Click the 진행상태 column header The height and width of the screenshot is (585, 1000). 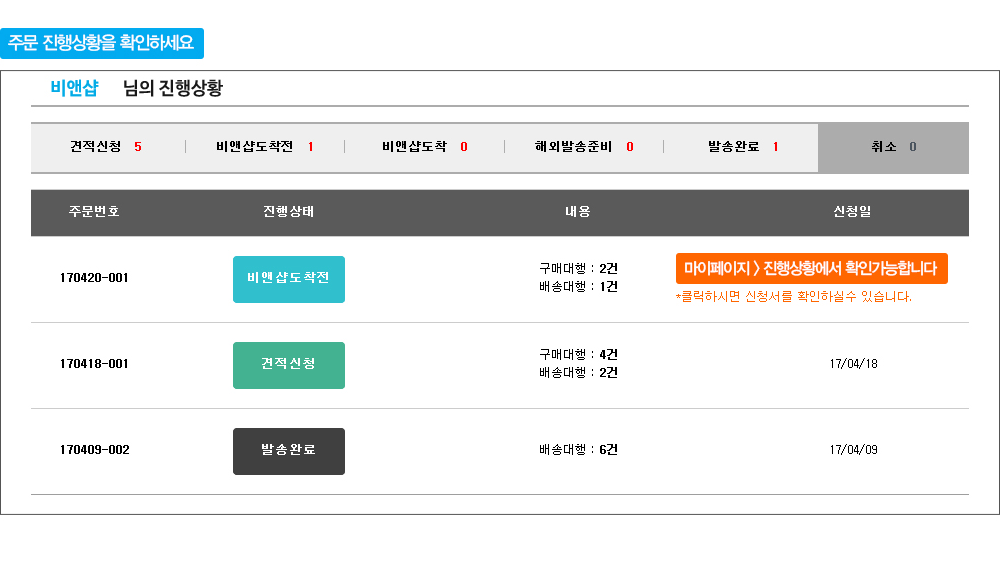point(289,212)
